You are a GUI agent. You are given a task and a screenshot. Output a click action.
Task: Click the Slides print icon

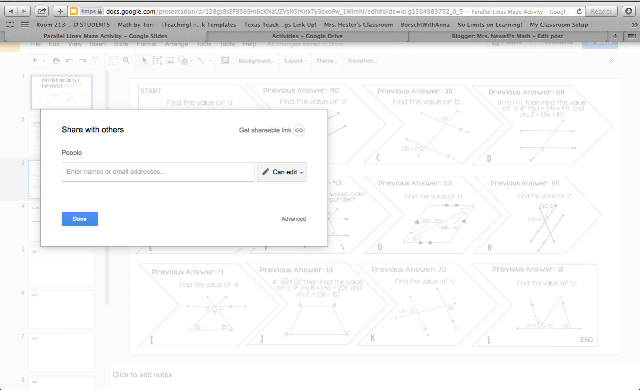click(56, 60)
